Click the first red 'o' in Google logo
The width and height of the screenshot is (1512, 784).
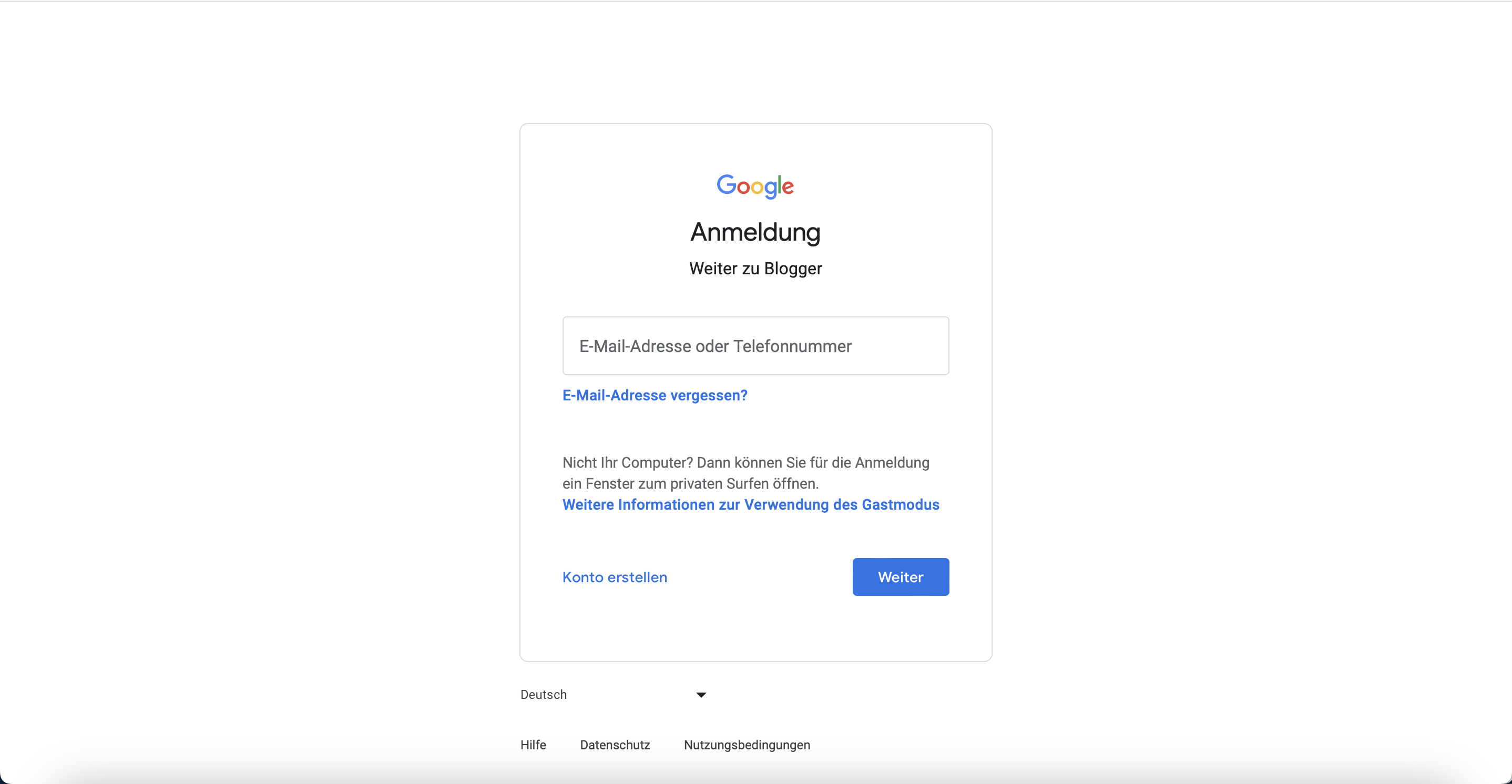point(744,188)
